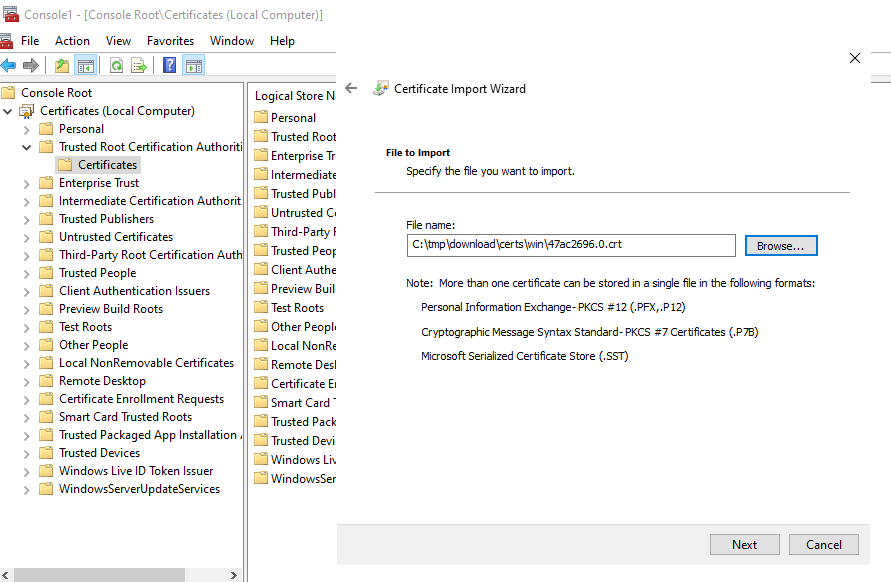Click the Export List toolbar icon
The image size is (891, 582).
point(139,66)
